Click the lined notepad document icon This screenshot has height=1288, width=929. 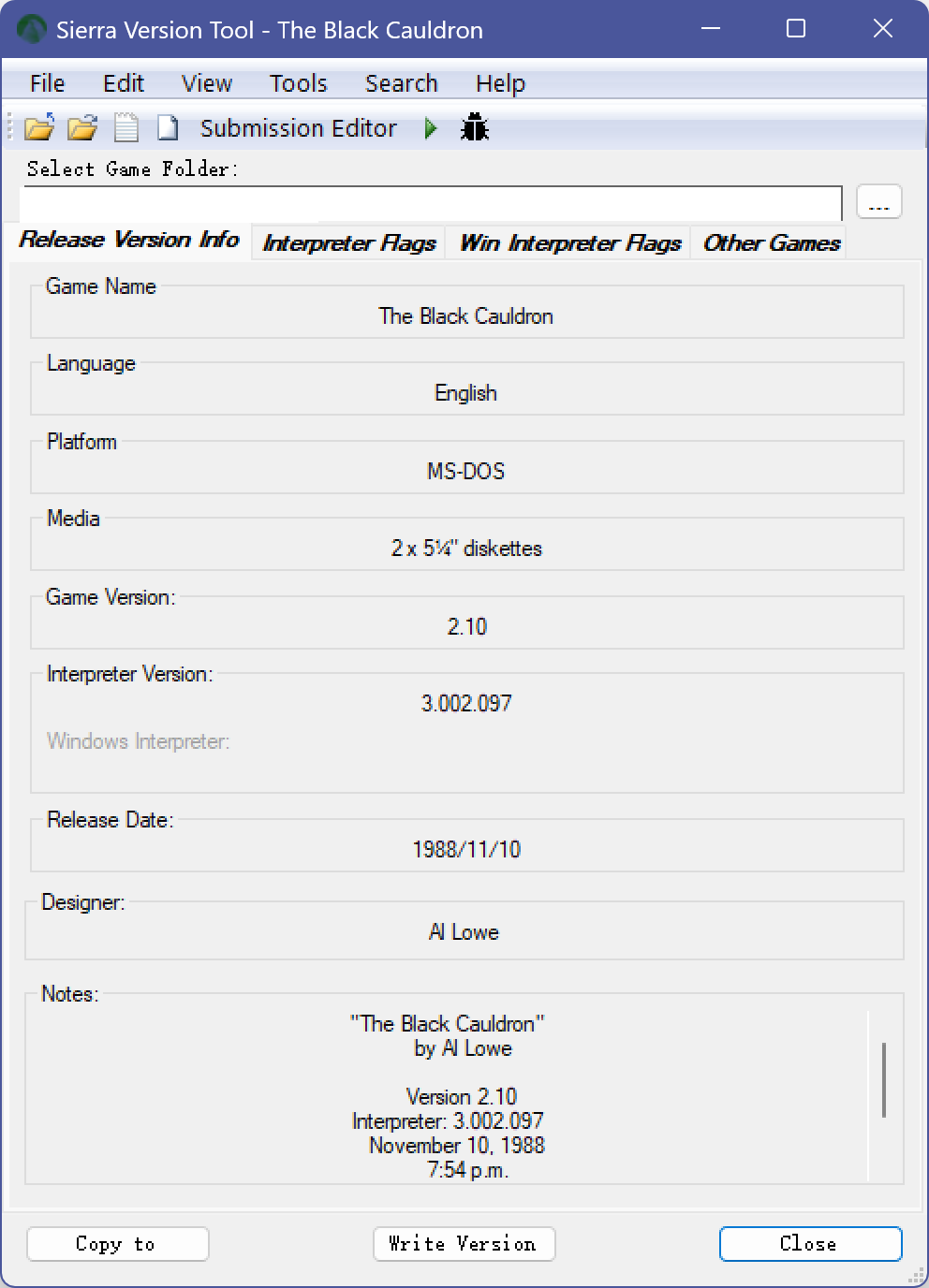[x=125, y=127]
